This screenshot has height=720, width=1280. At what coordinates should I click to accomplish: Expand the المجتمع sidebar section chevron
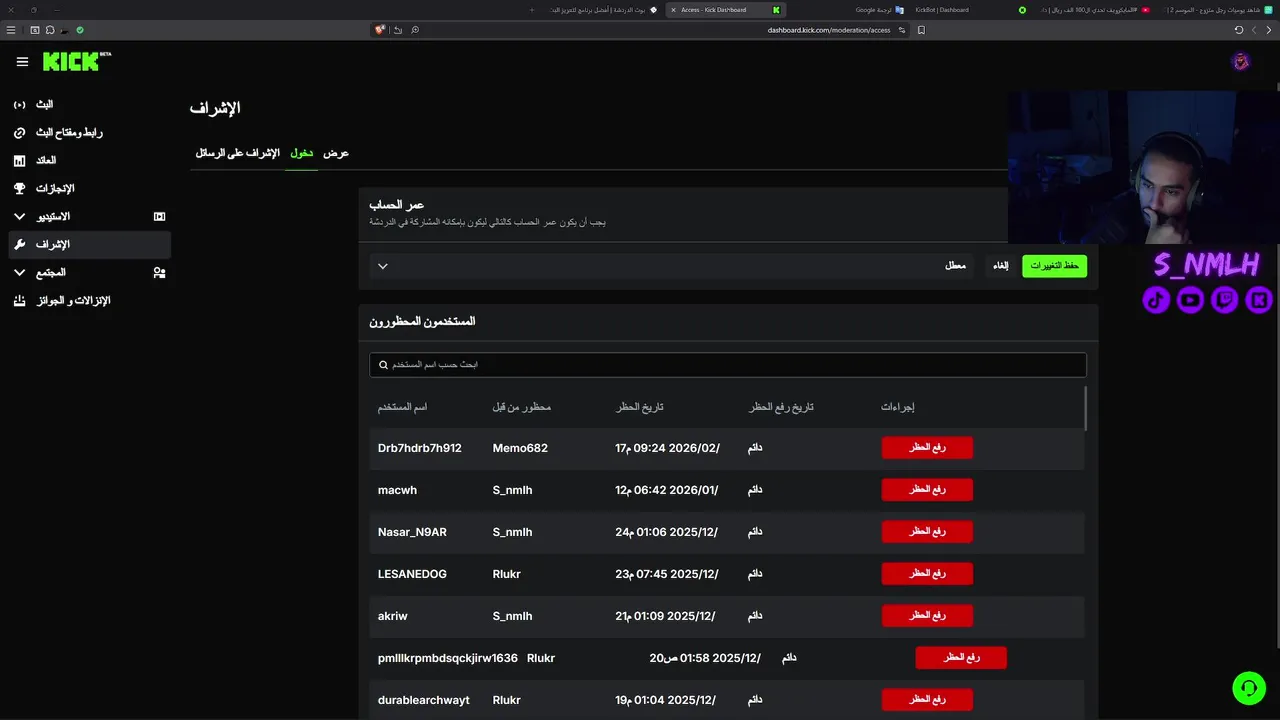pyautogui.click(x=20, y=272)
